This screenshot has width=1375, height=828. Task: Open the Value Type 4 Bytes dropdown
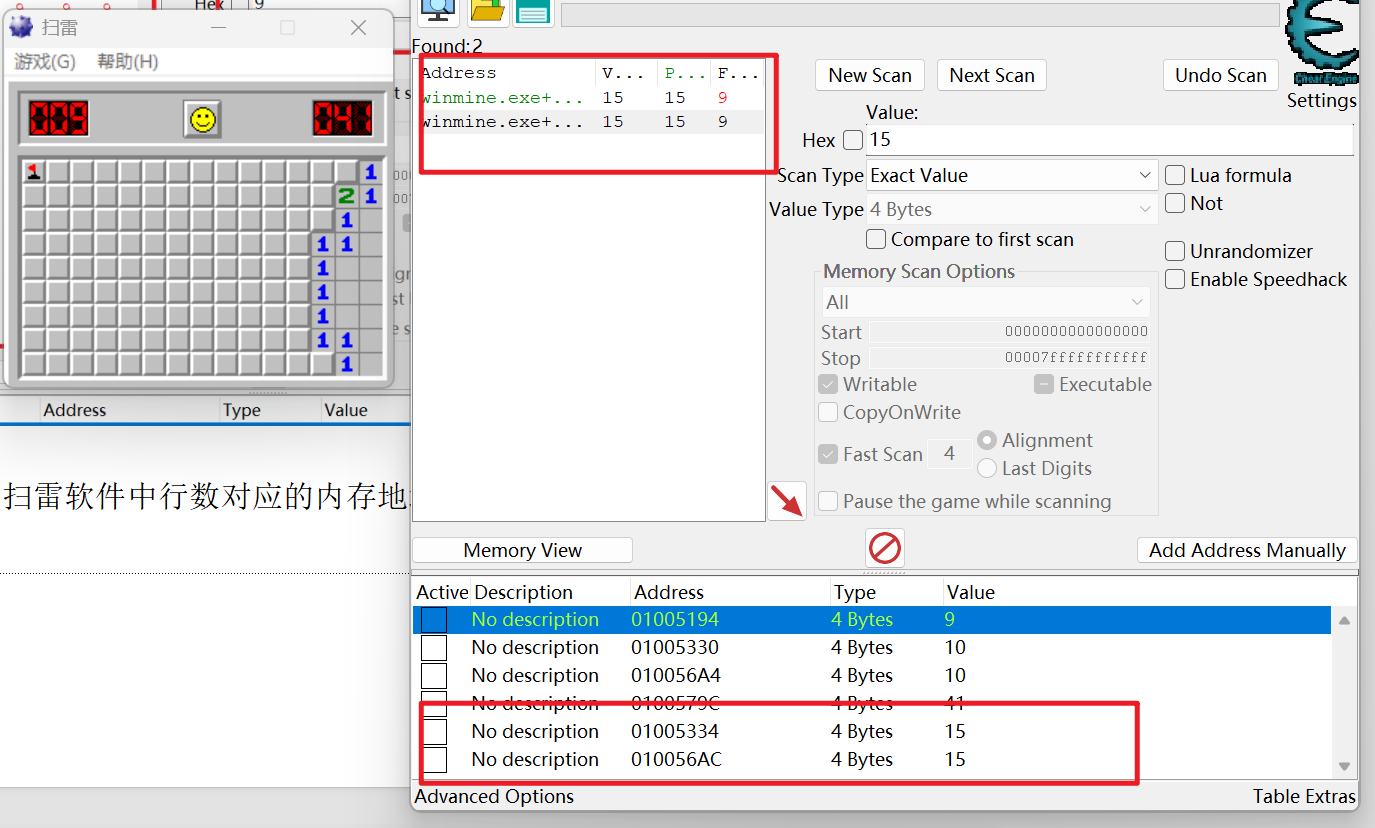[x=1012, y=210]
